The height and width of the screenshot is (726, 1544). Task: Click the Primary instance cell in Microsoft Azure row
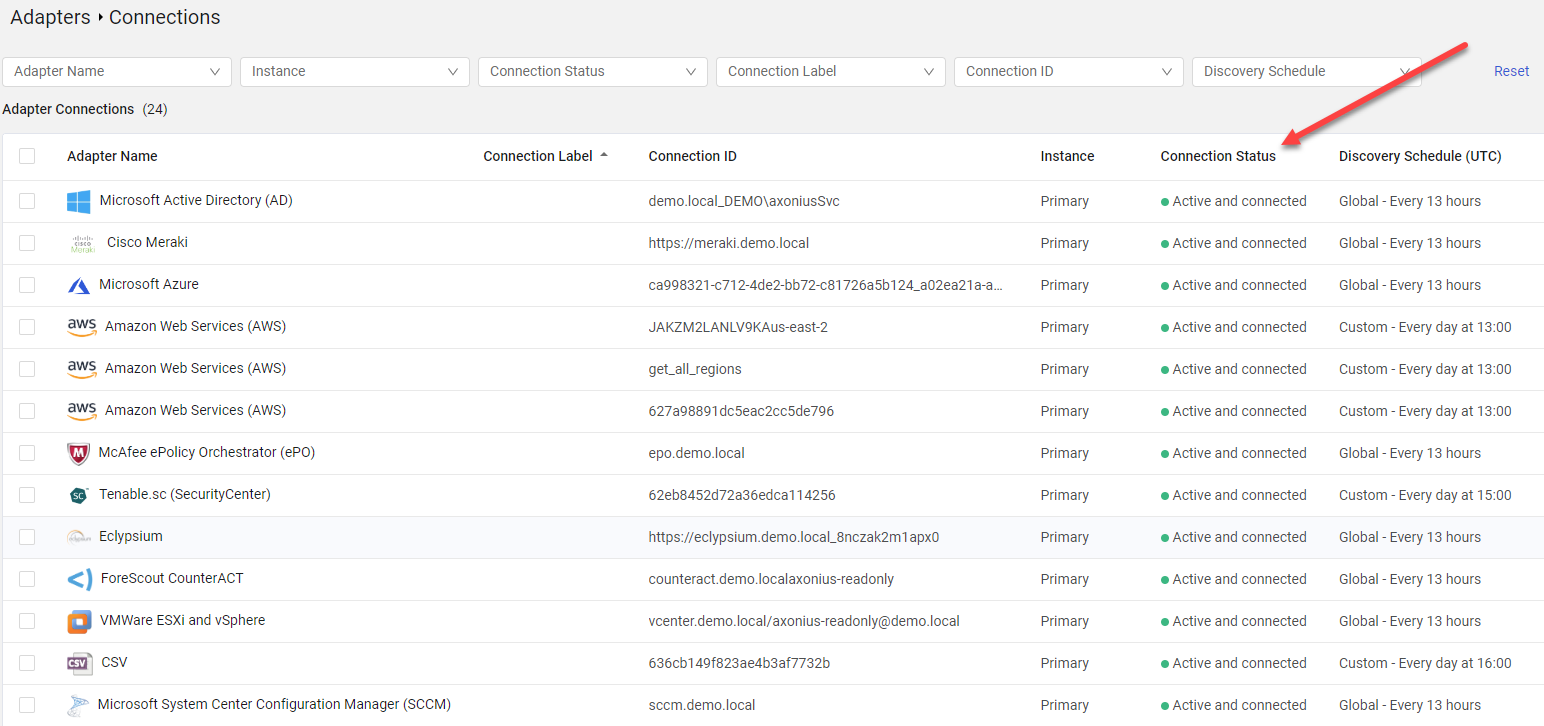pyautogui.click(x=1064, y=285)
